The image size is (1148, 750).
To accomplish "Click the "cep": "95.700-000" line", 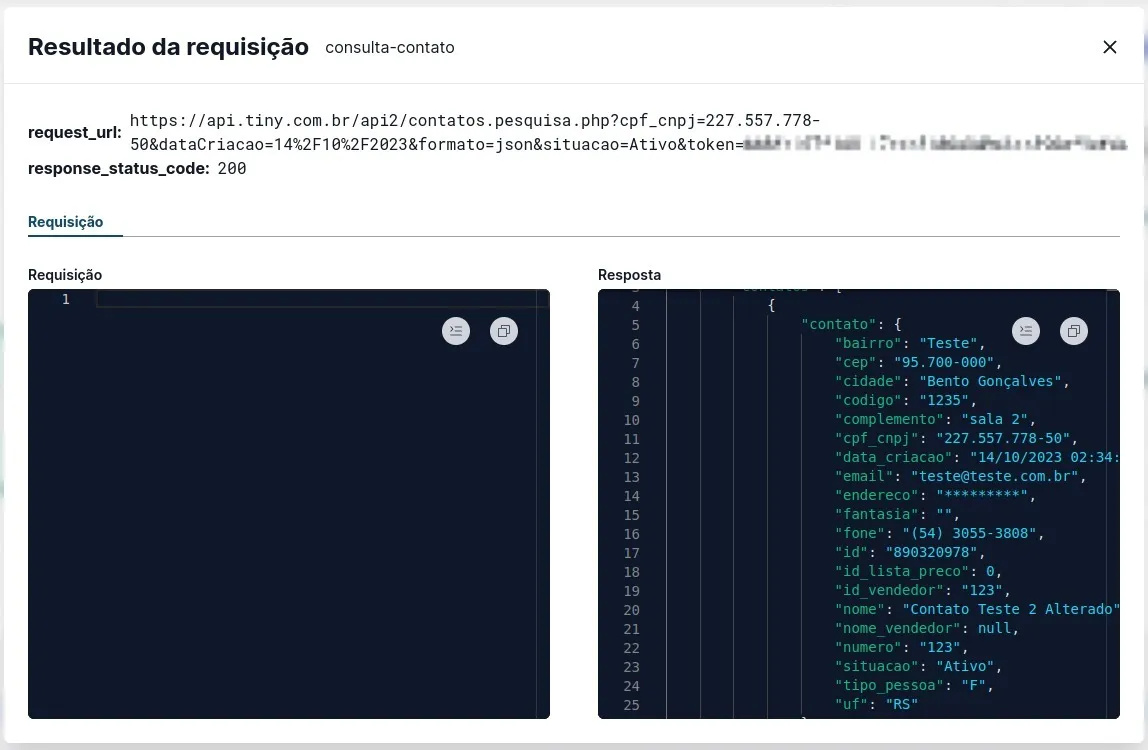I will 918,363.
